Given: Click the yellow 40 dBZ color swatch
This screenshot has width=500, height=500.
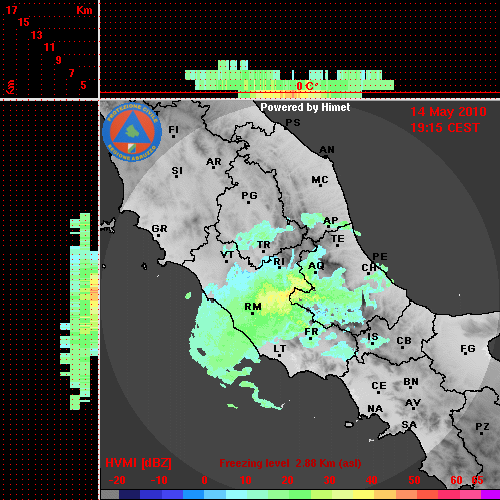Looking at the screenshot, I should 364,494.
